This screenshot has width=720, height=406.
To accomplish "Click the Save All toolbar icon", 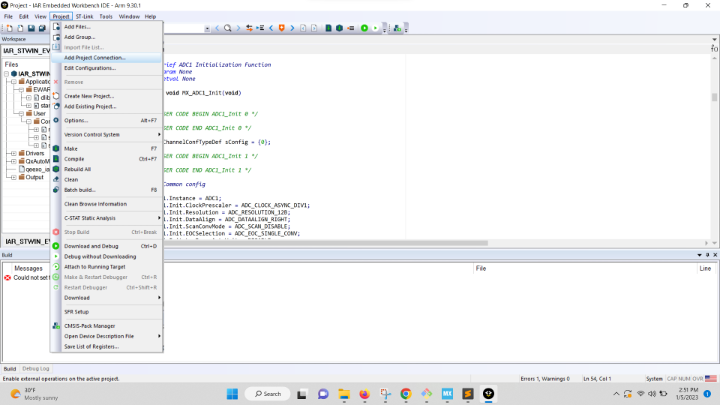I will [42, 28].
